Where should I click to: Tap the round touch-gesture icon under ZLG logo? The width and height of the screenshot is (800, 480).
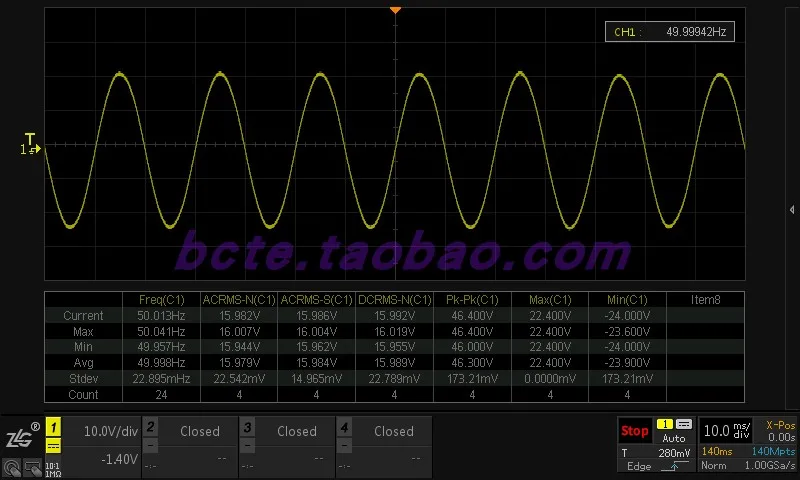[x=12, y=468]
